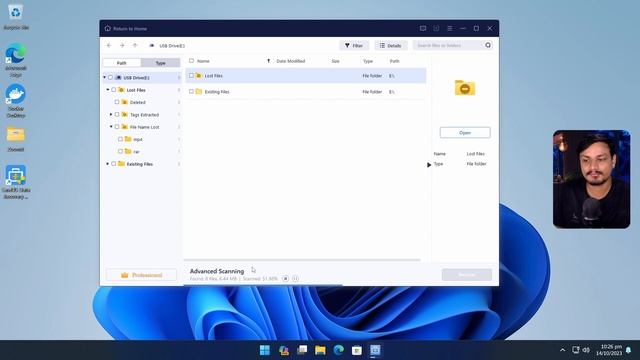640x360 pixels.
Task: Check the mp4 folder checkbox
Action: (x=120, y=139)
